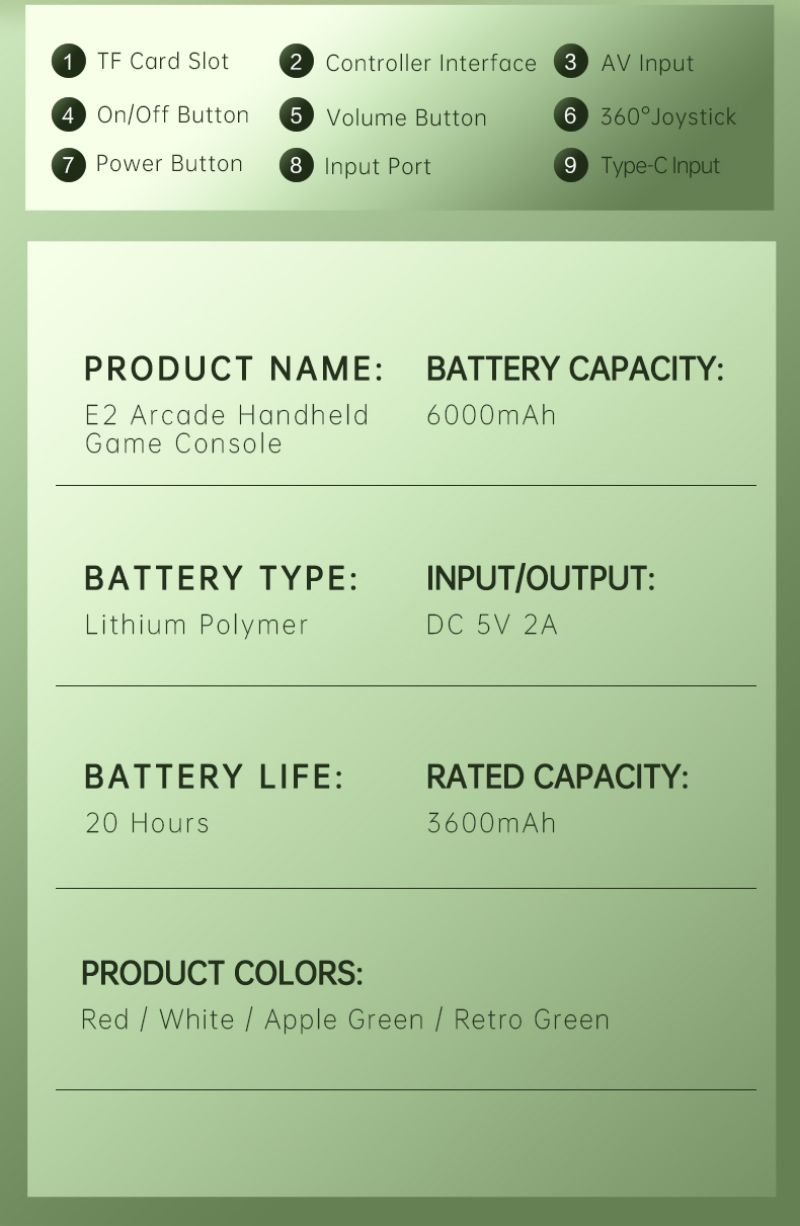This screenshot has width=800, height=1226.
Task: Click the Type-C Input label
Action: pos(660,166)
